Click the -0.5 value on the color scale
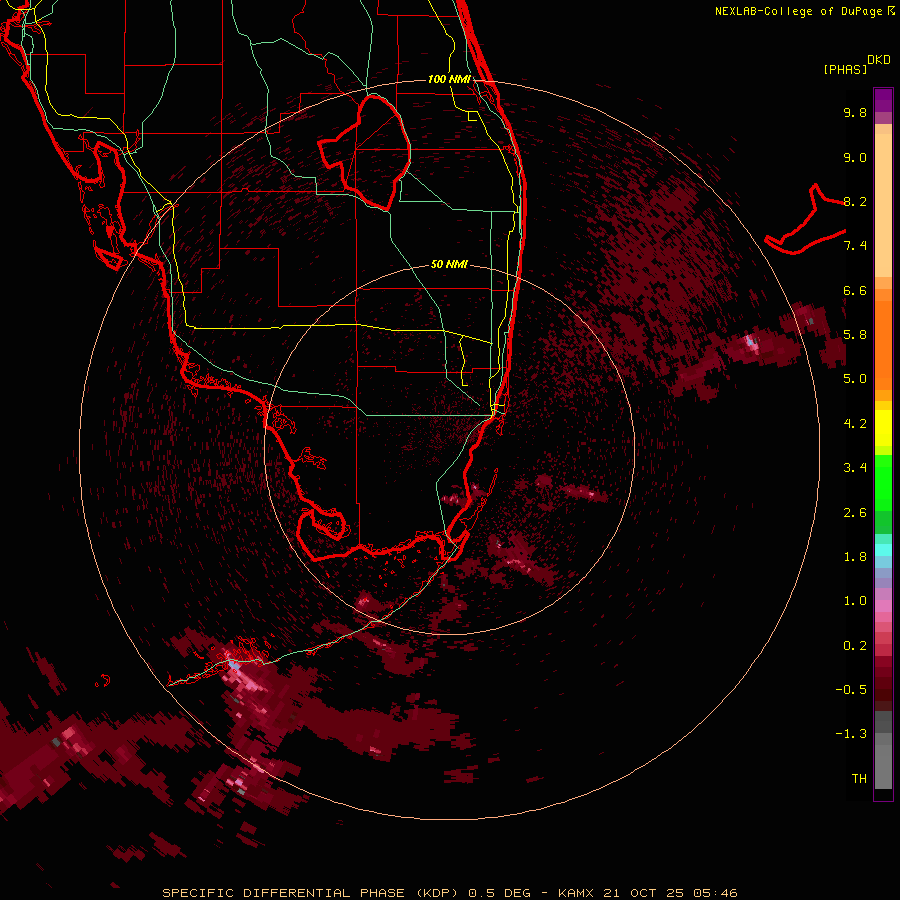This screenshot has width=900, height=900. (x=851, y=690)
